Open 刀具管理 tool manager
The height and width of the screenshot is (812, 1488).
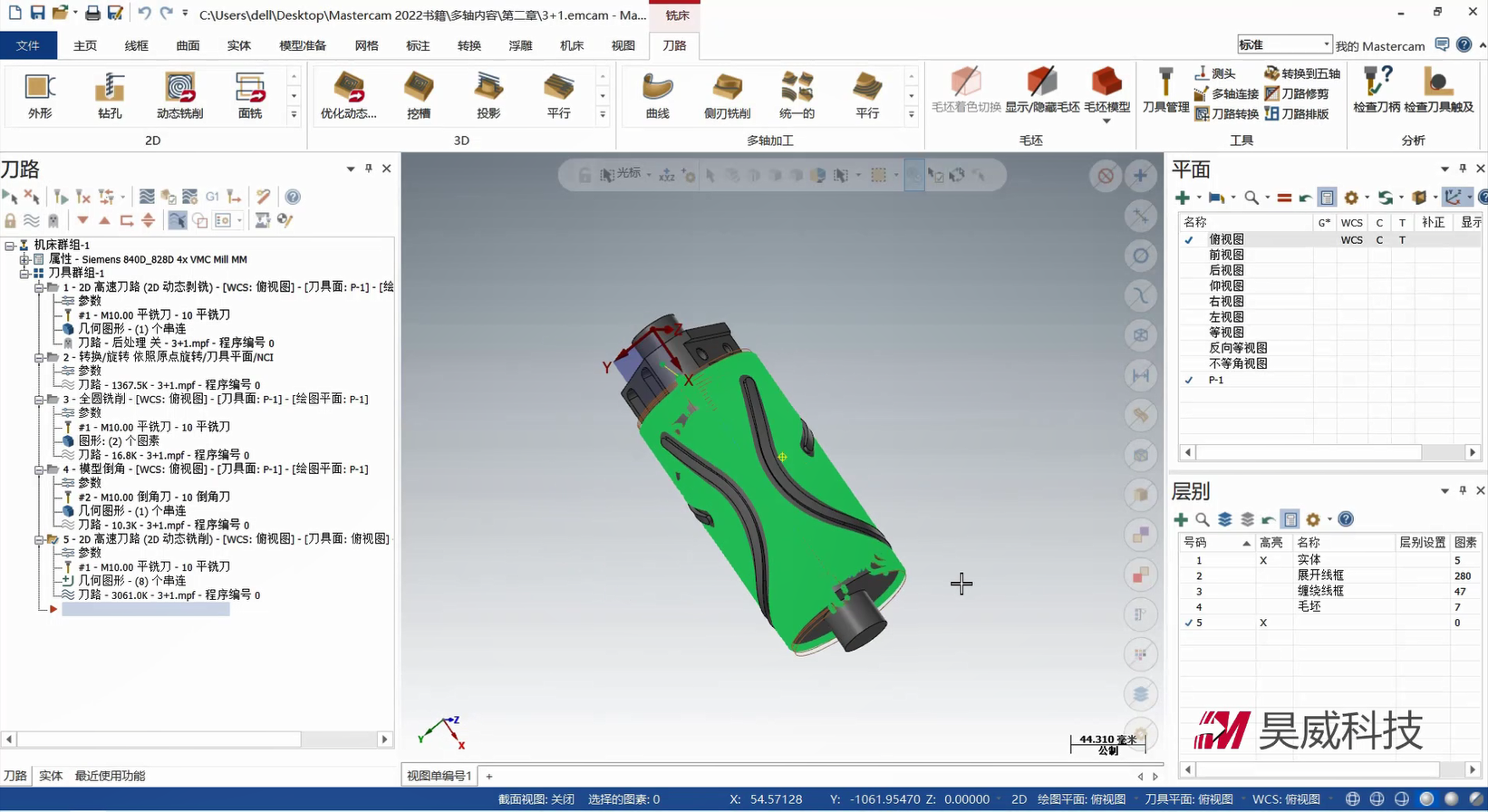tap(1165, 91)
